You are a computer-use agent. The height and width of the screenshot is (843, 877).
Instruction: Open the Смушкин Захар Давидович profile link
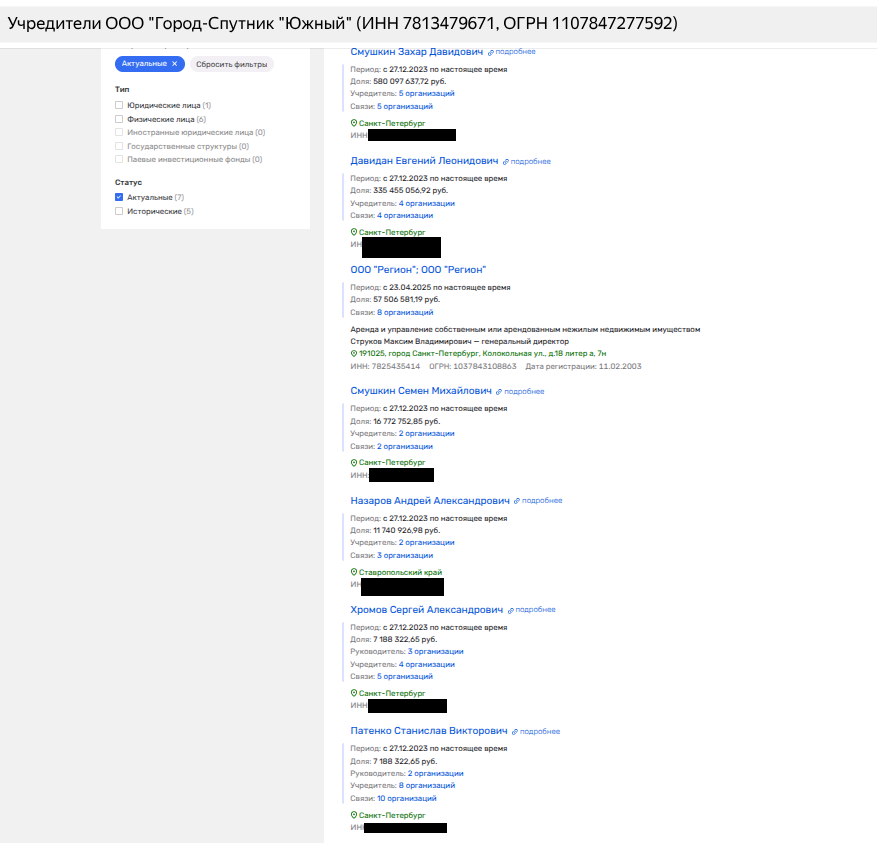[417, 51]
